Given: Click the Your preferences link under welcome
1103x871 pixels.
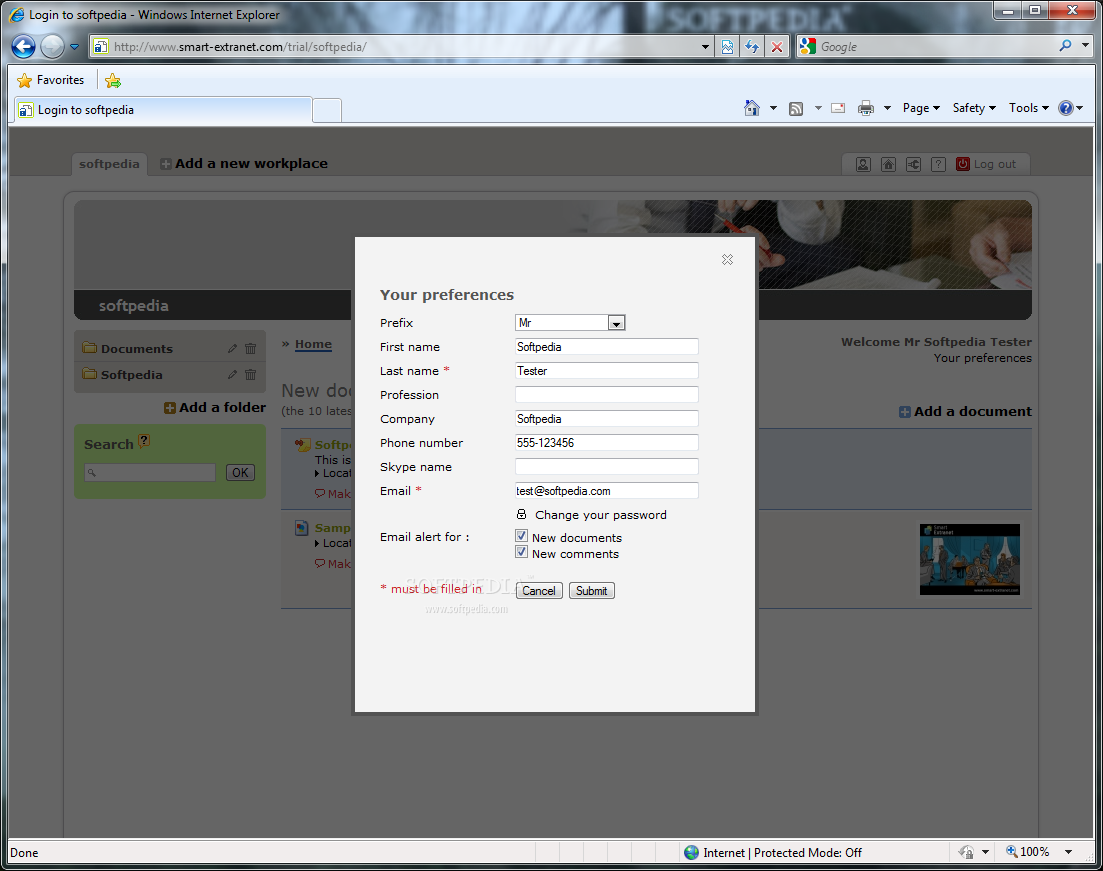Looking at the screenshot, I should coord(983,358).
